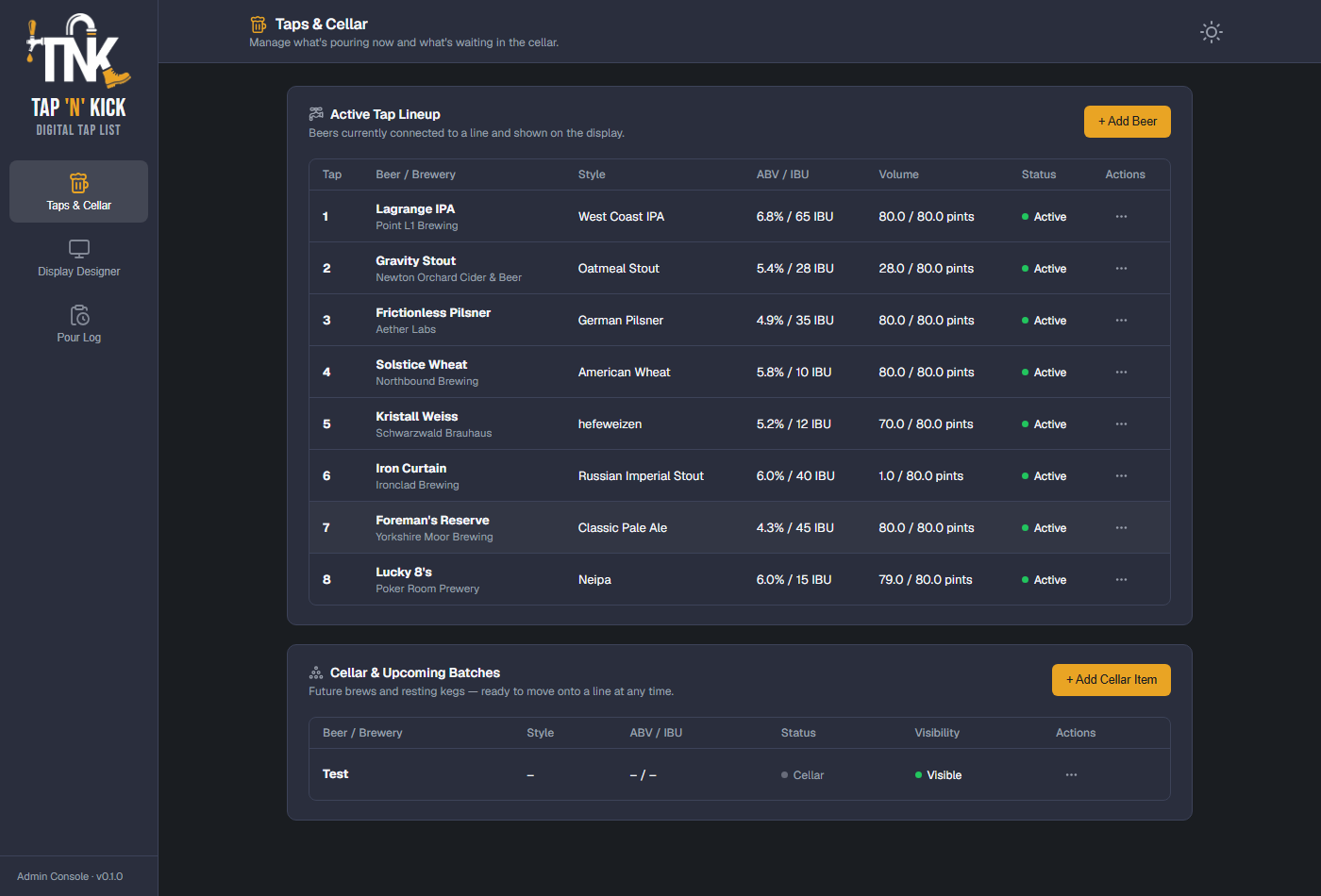Select the Frictionless Pilsner beer name
Screen dimensions: 1321x896
[x=433, y=313]
